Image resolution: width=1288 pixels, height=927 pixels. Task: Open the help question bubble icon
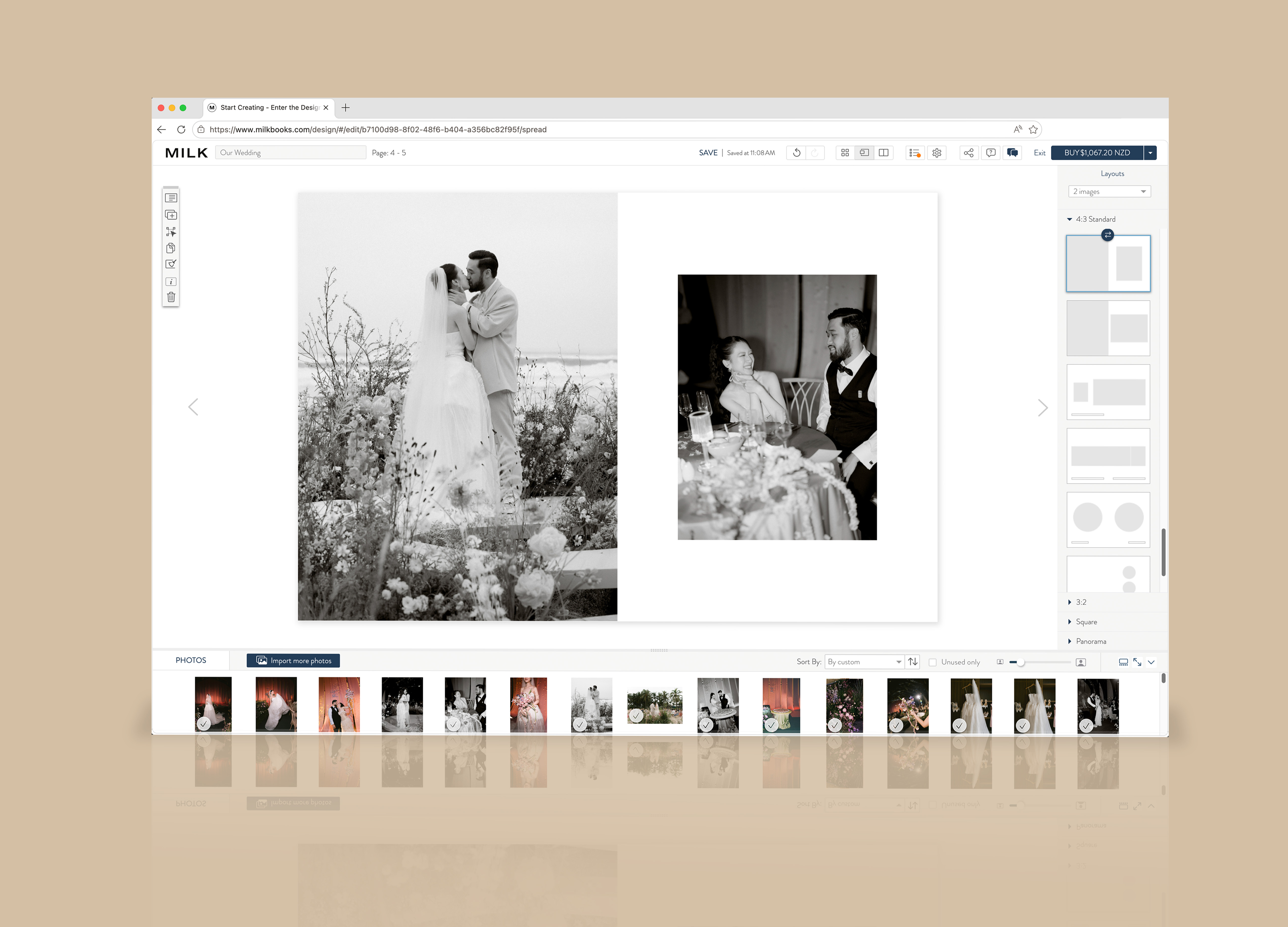pyautogui.click(x=991, y=153)
